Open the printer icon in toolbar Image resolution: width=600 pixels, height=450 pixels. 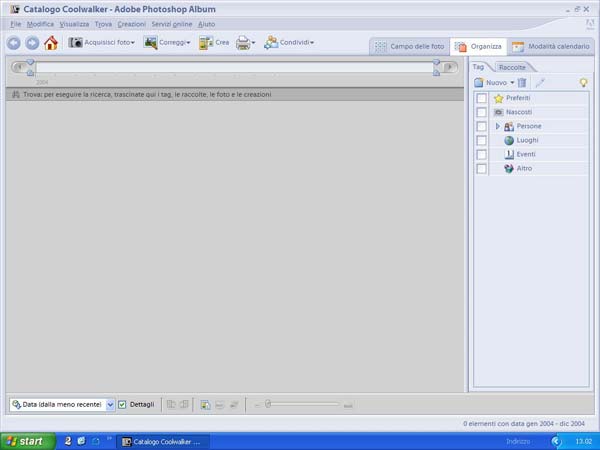click(x=245, y=42)
